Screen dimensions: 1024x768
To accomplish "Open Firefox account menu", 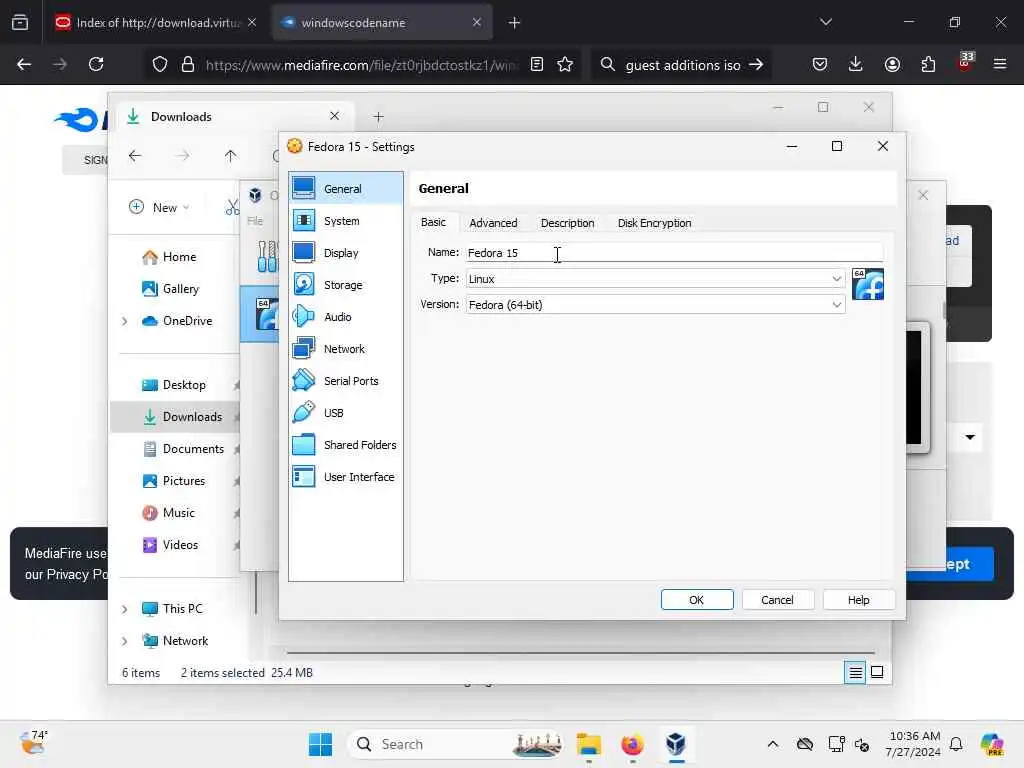I will [892, 64].
